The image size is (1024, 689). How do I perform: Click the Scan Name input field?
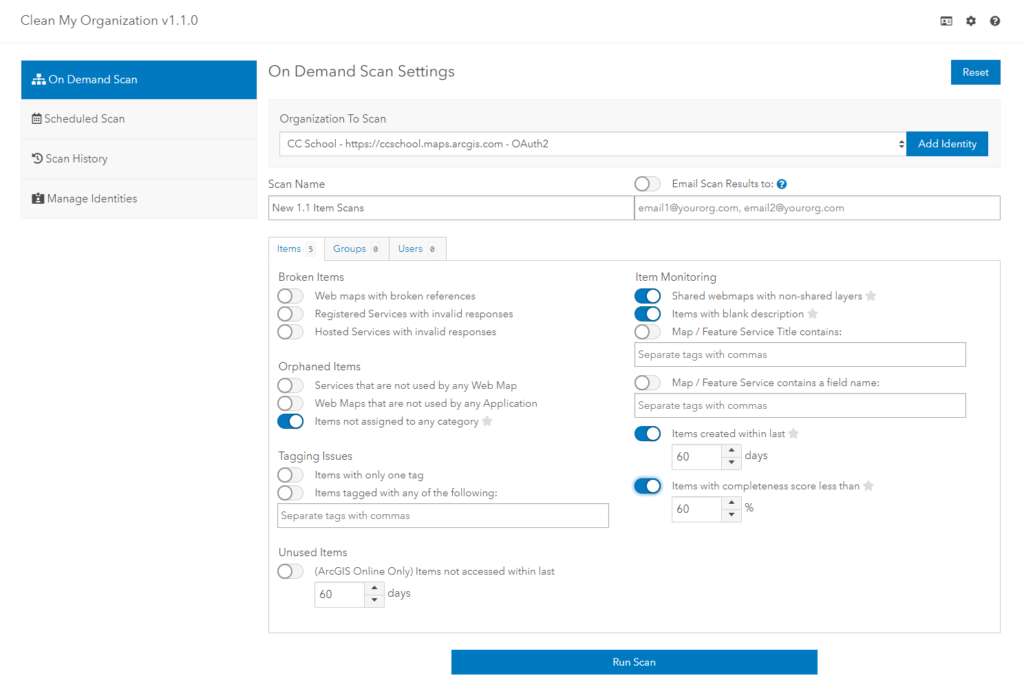click(x=450, y=208)
